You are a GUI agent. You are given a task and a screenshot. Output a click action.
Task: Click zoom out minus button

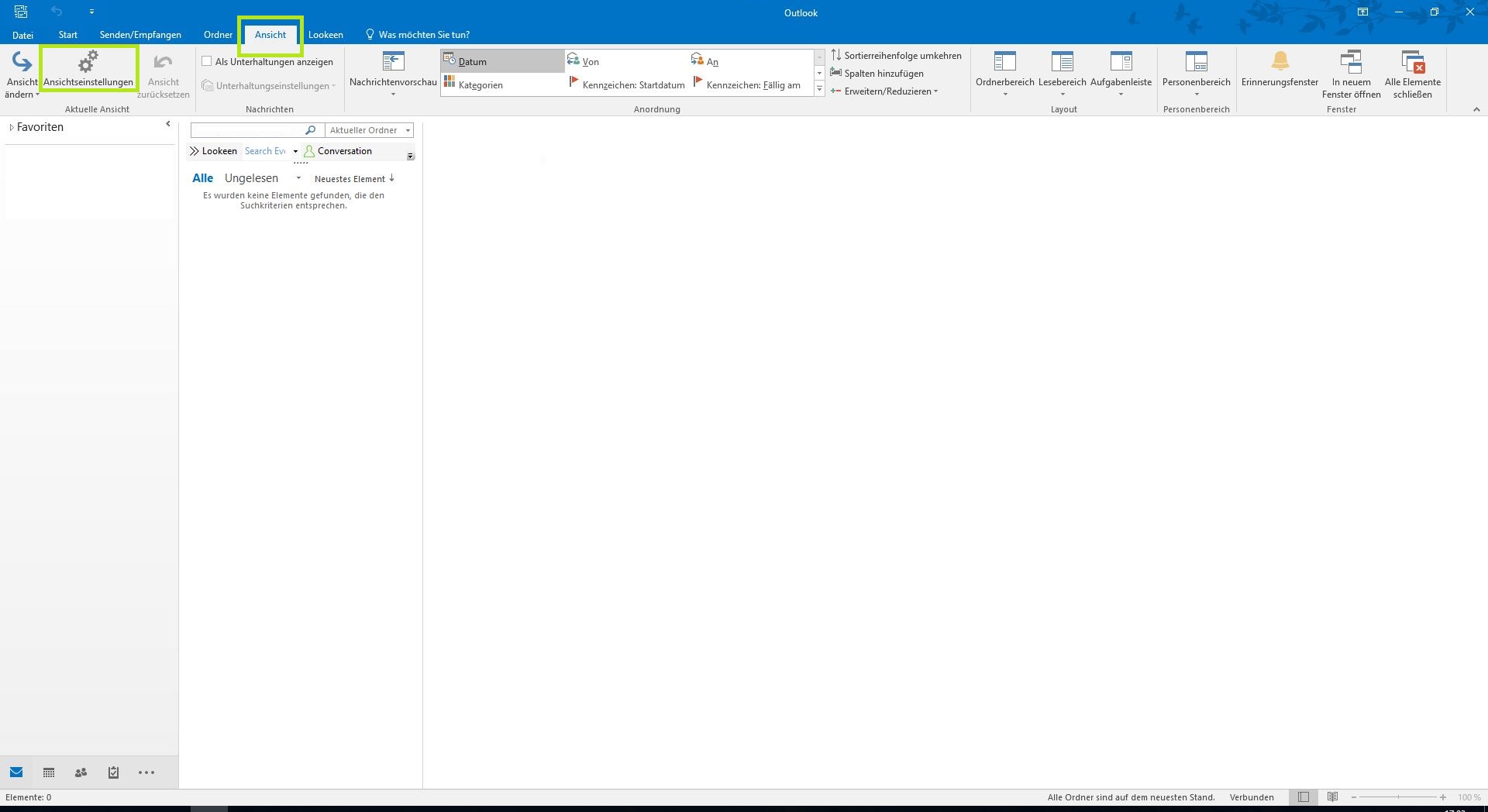1353,797
